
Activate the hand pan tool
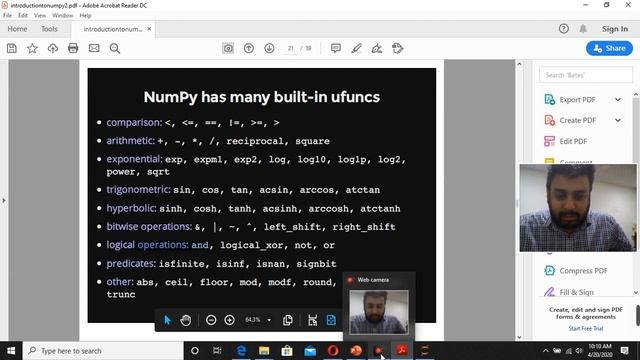(x=186, y=320)
